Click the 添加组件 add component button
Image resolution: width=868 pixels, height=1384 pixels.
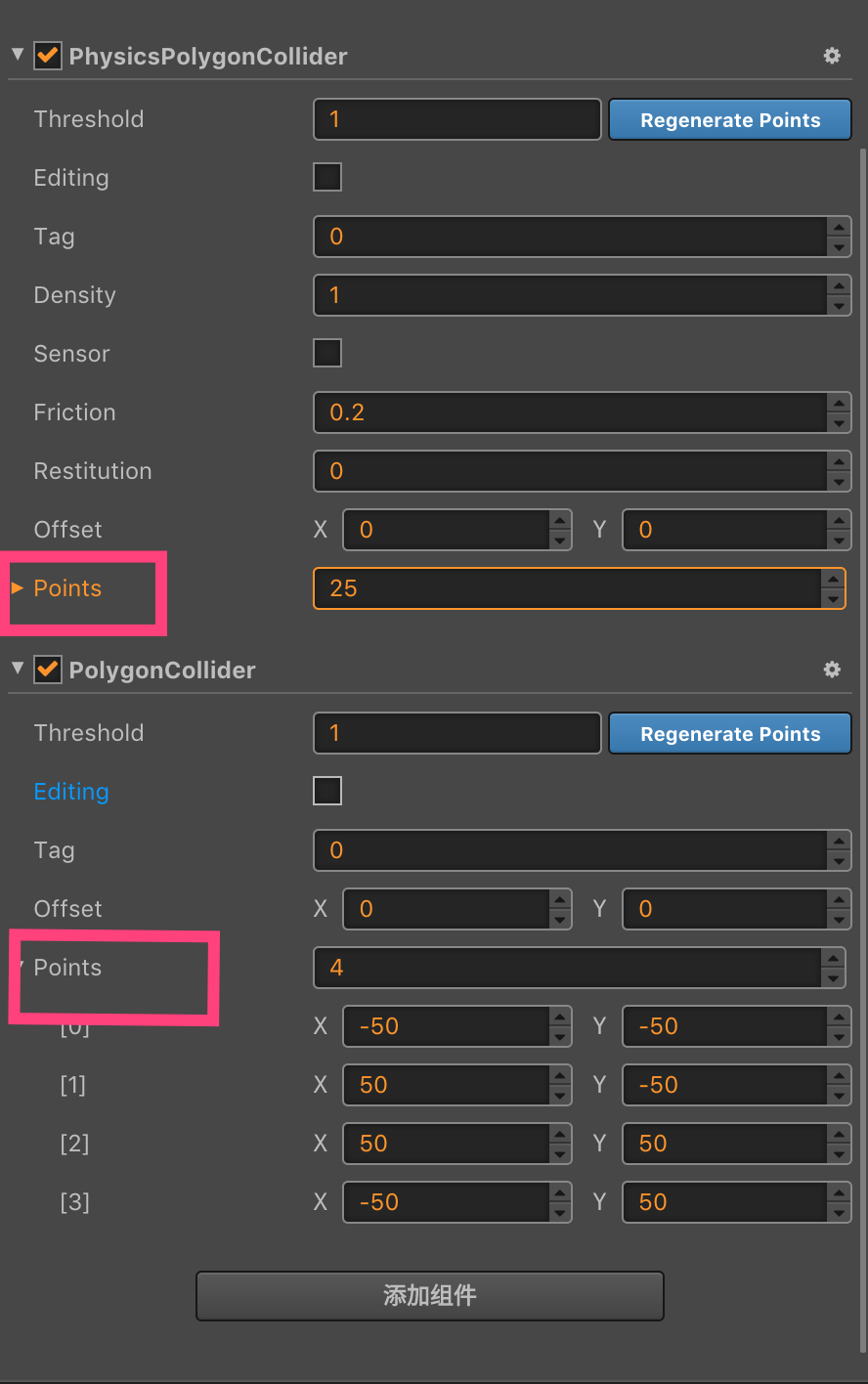click(x=430, y=1296)
